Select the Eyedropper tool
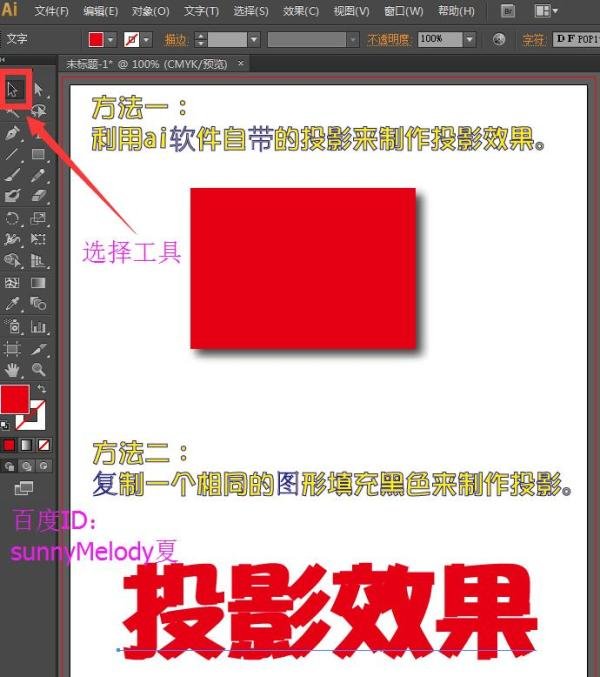This screenshot has height=677, width=600. (13, 304)
